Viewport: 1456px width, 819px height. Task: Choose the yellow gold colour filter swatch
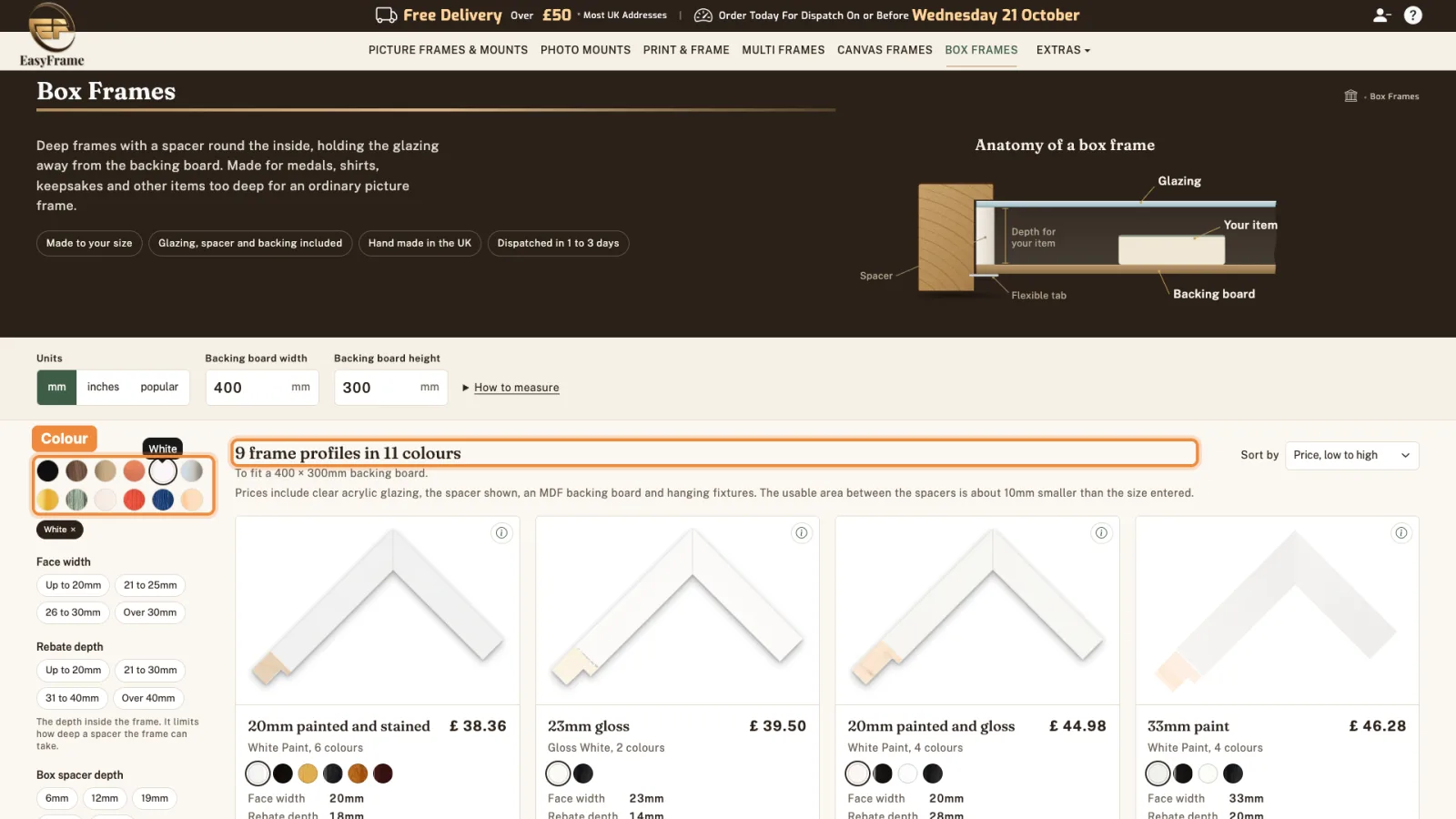click(x=48, y=500)
